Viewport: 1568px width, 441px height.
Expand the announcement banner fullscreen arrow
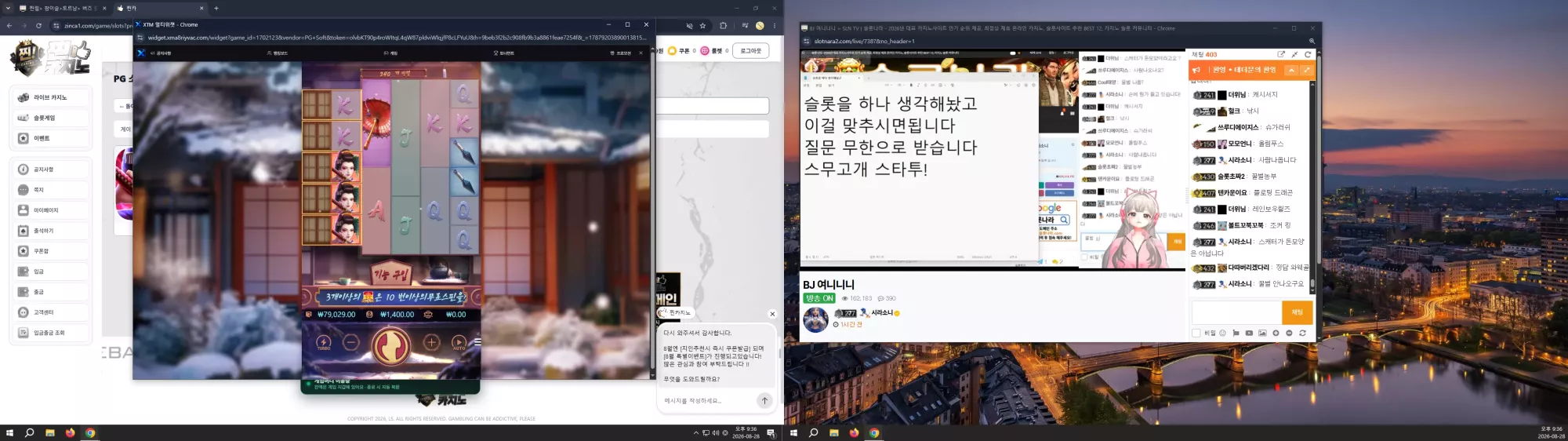1306,70
